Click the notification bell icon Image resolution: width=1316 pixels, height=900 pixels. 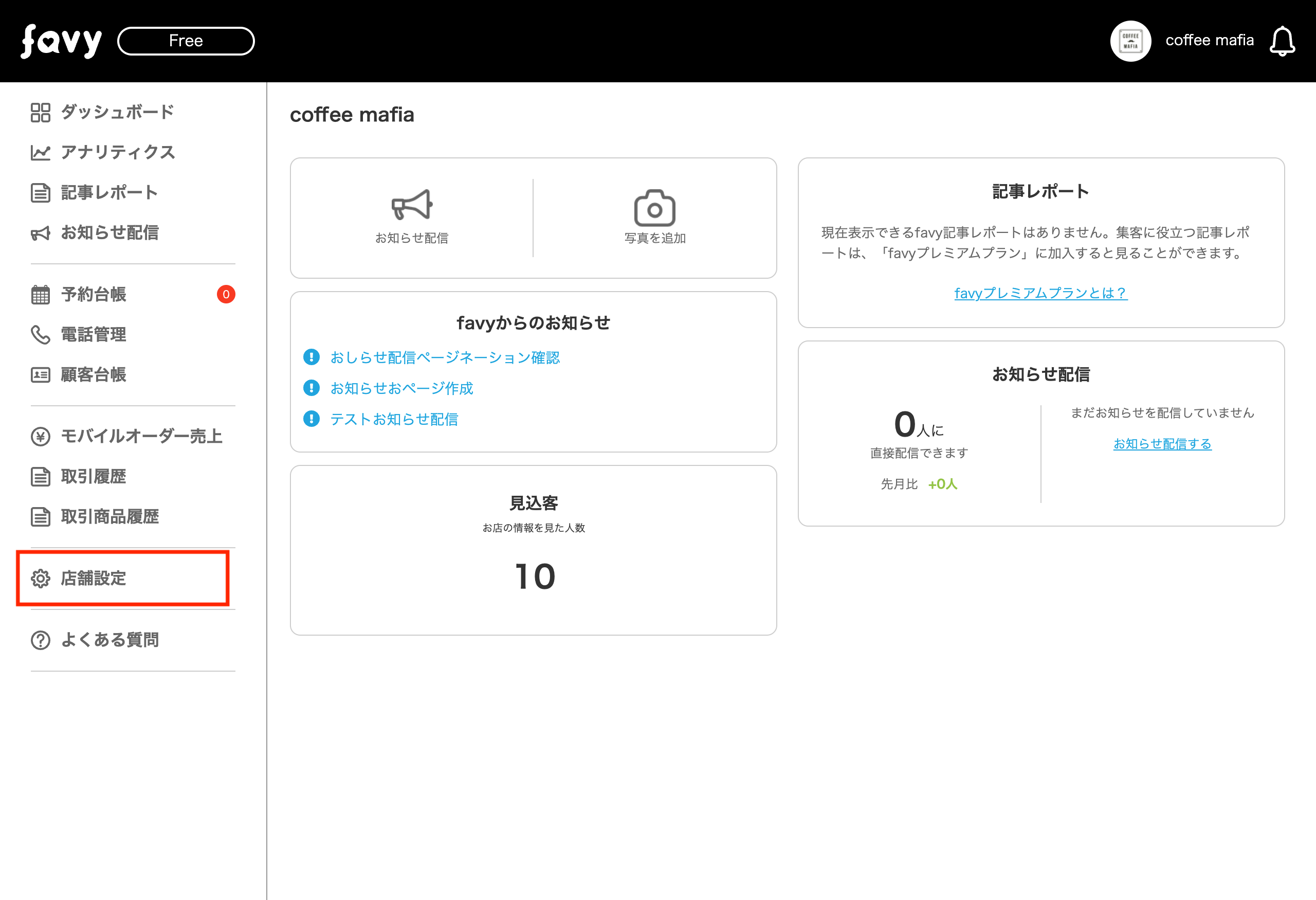click(x=1282, y=41)
